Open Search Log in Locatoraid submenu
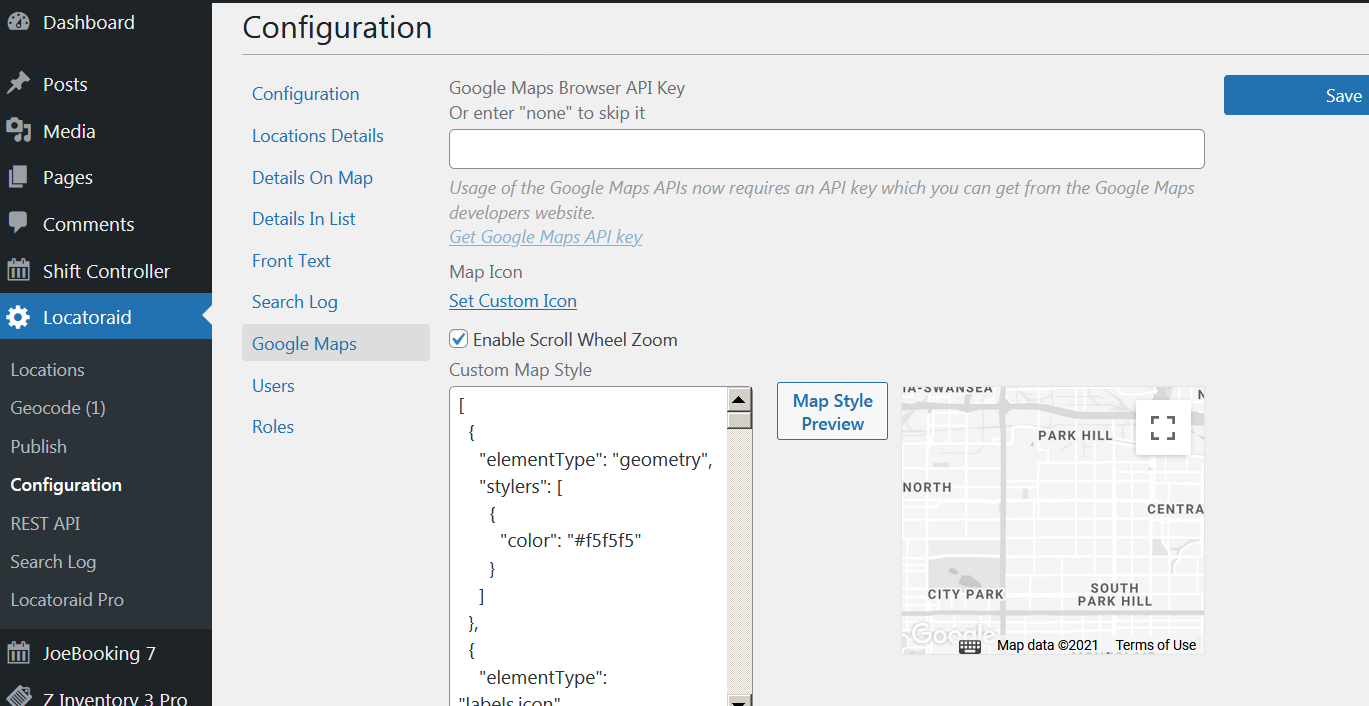This screenshot has height=706, width=1369. point(53,562)
